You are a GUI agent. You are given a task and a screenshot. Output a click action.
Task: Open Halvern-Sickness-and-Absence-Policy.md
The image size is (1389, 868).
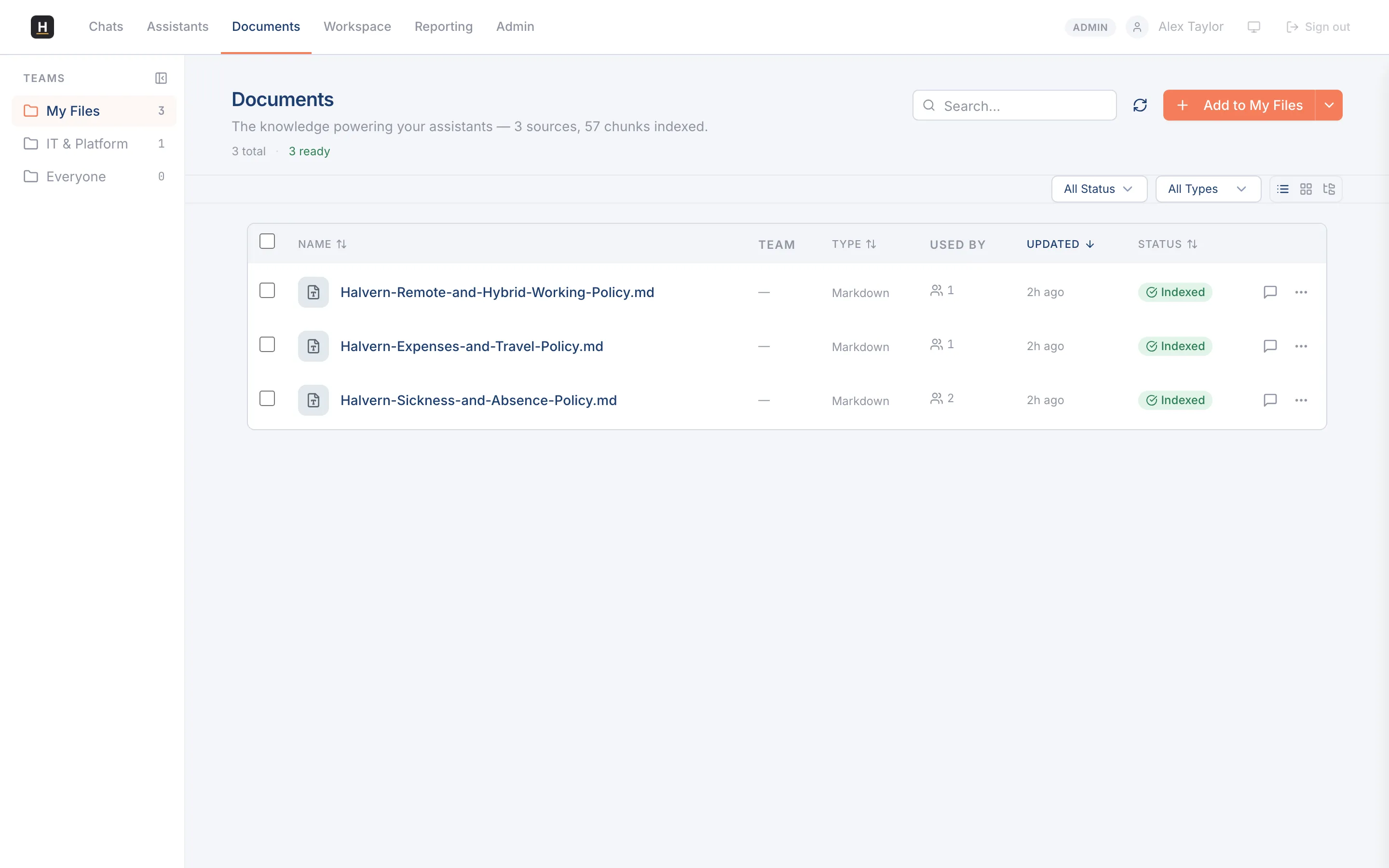pos(479,400)
